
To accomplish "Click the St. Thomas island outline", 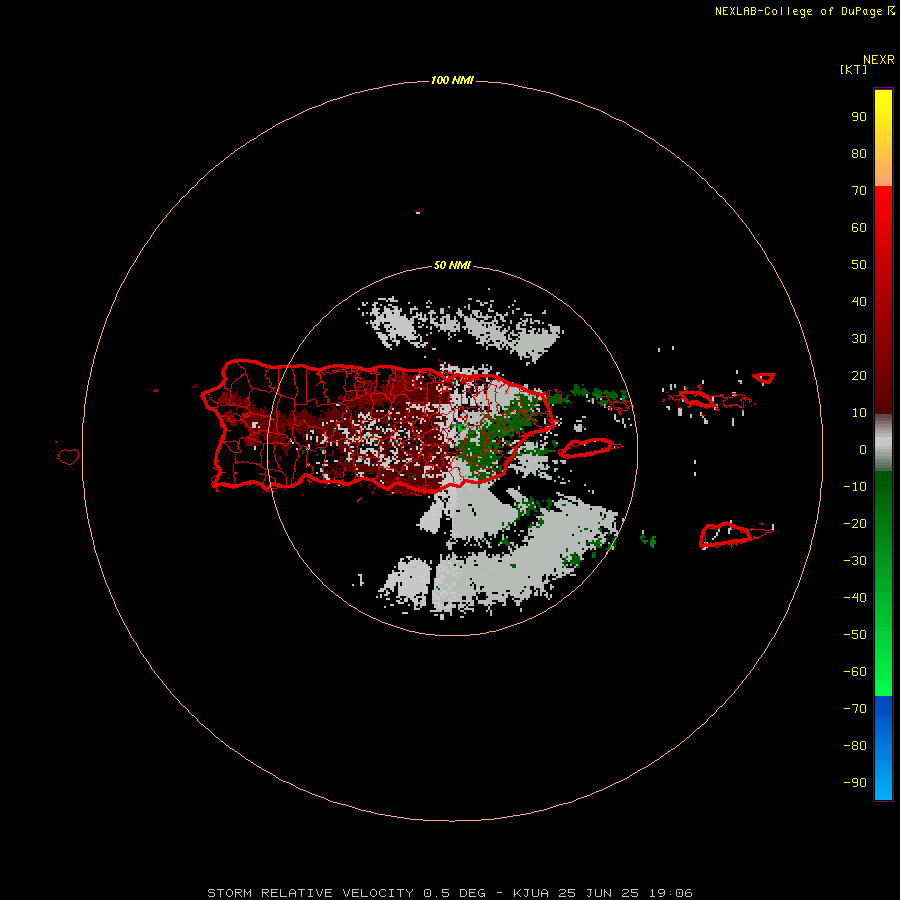I will 697,398.
